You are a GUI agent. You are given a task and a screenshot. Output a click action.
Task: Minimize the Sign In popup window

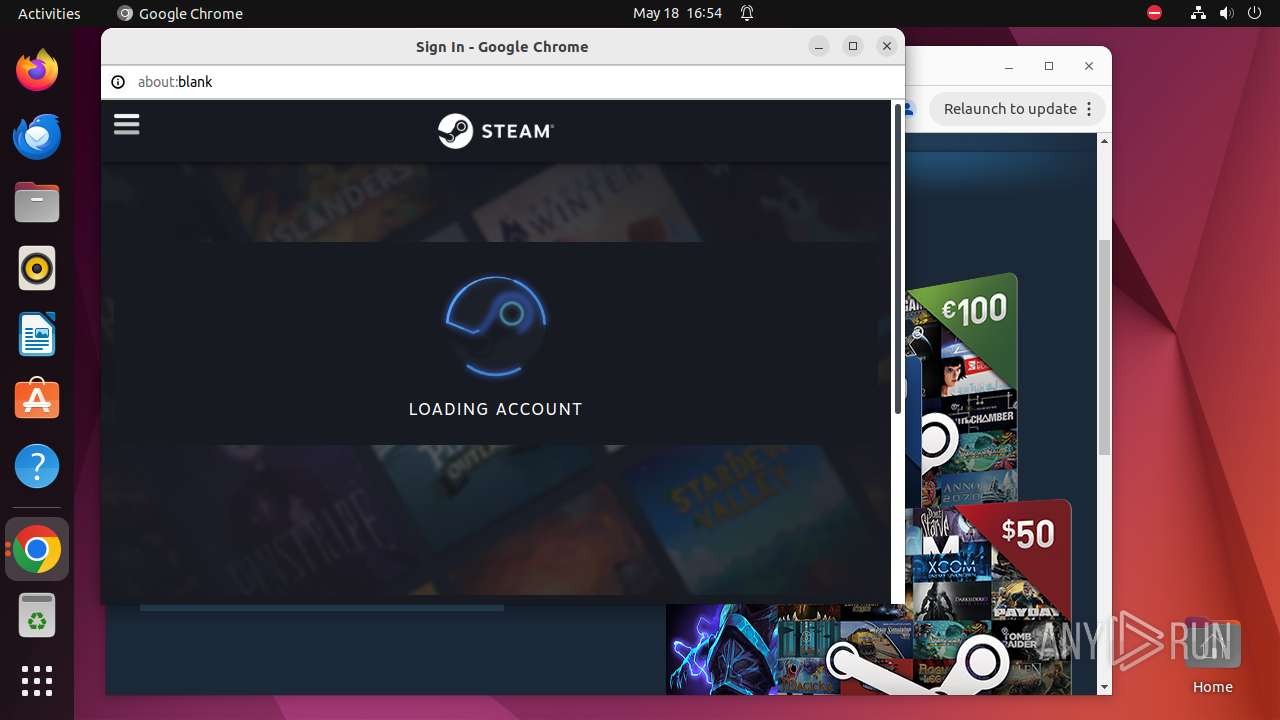(819, 46)
